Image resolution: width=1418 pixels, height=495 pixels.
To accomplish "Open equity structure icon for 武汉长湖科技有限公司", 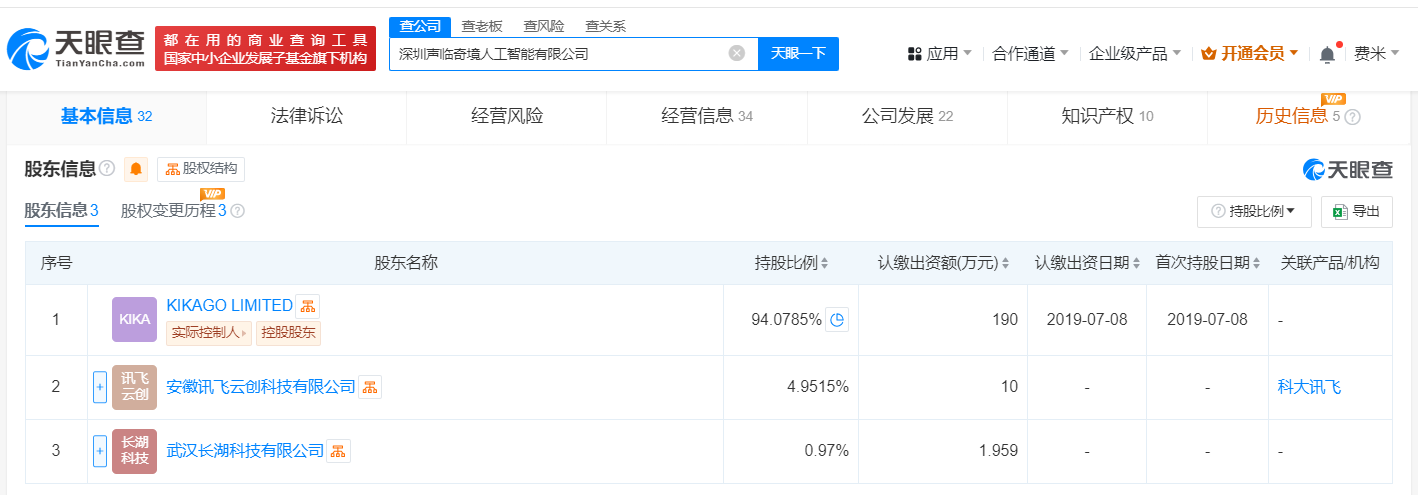I will (339, 451).
